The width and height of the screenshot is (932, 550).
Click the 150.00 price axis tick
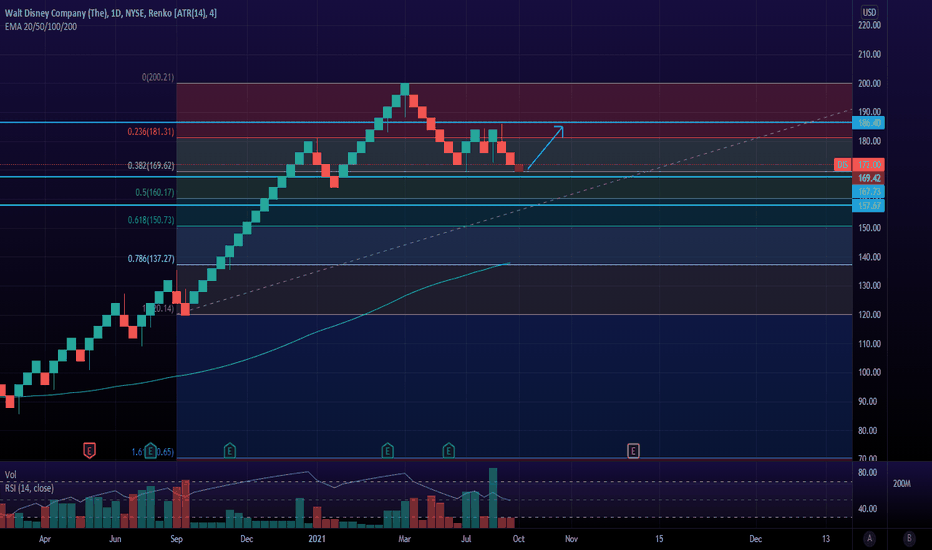(x=869, y=228)
